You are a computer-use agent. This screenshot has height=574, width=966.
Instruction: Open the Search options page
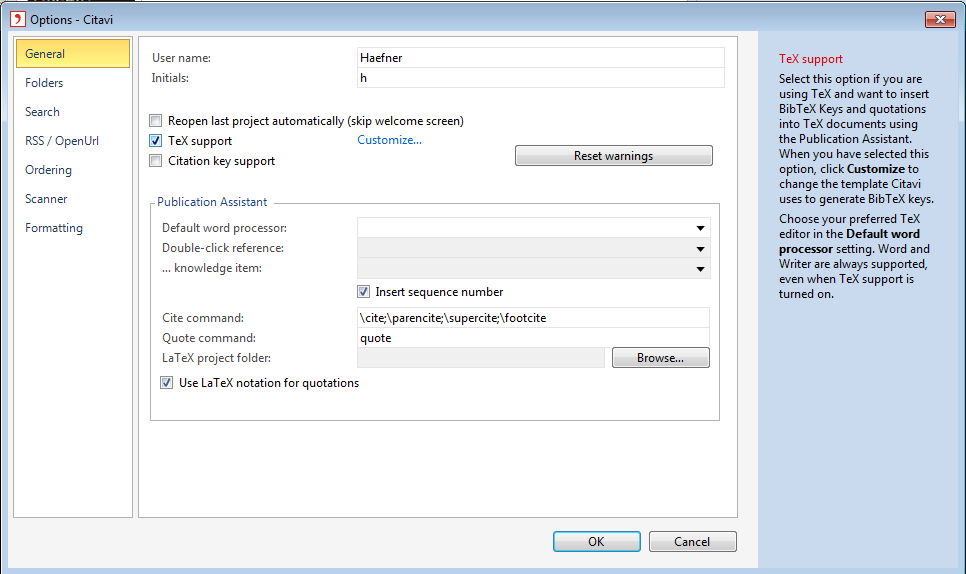coord(42,111)
